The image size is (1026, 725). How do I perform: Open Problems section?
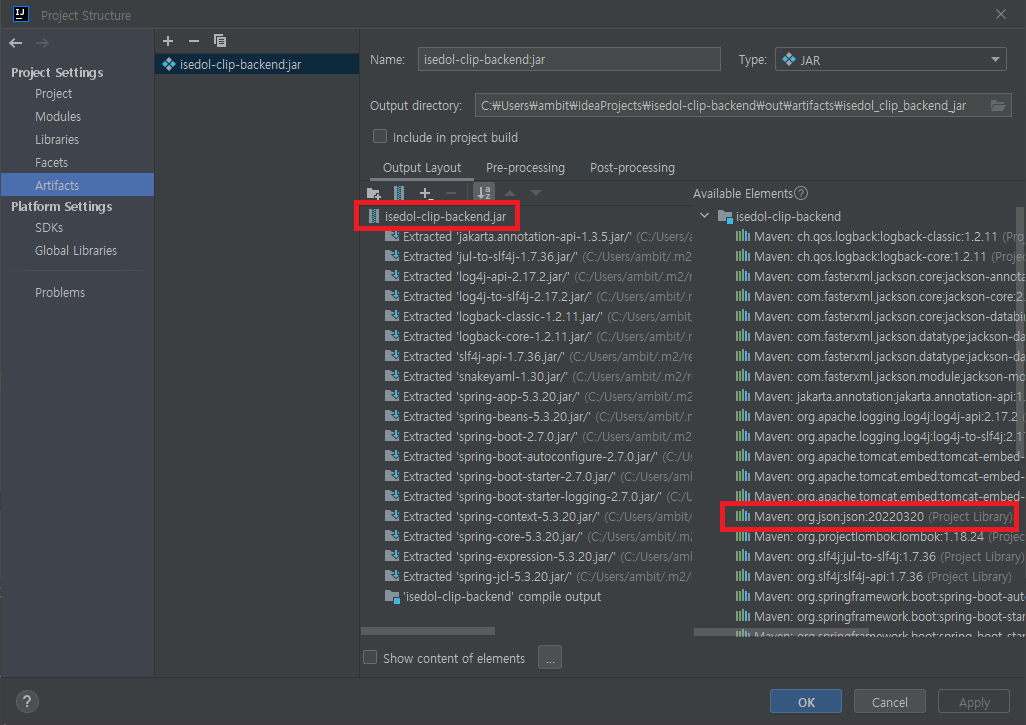(60, 292)
